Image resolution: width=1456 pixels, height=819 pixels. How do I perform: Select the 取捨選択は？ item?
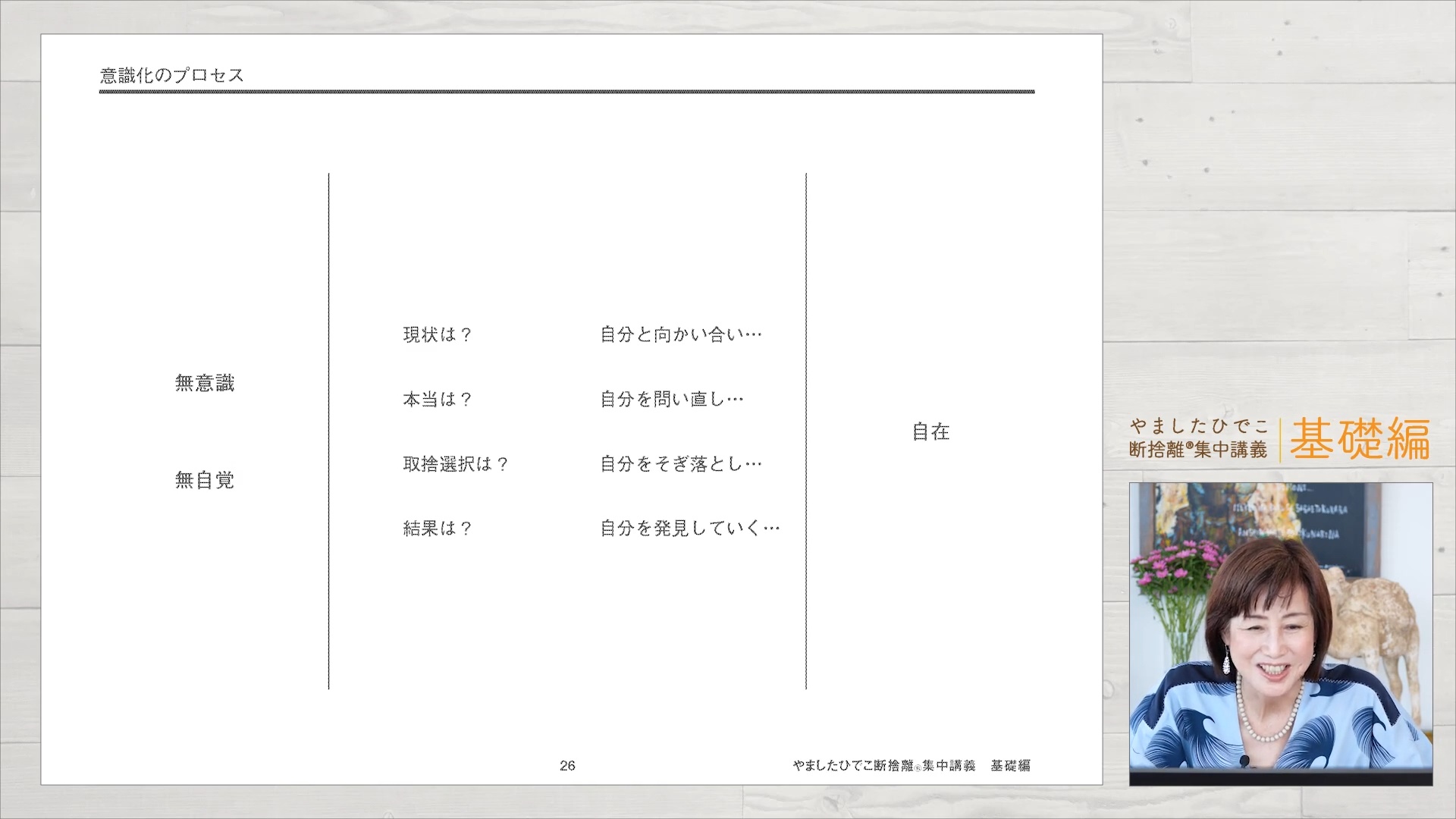[x=455, y=463]
